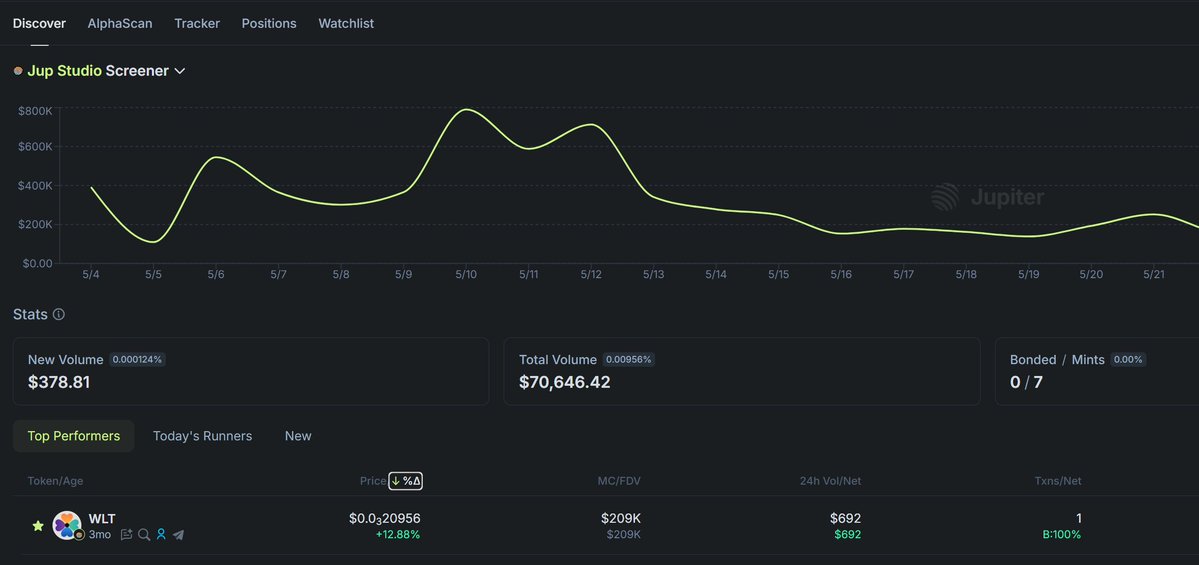Click the 5/21 date on chart axis

click(1153, 274)
